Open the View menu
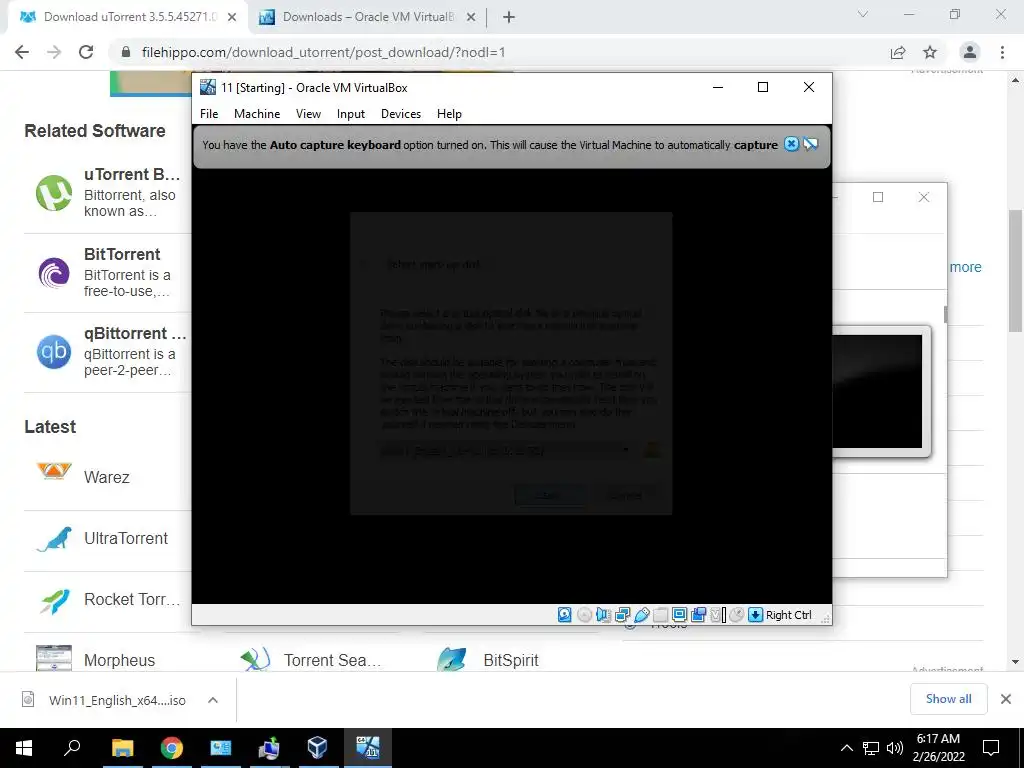Image resolution: width=1024 pixels, height=768 pixels. point(308,114)
